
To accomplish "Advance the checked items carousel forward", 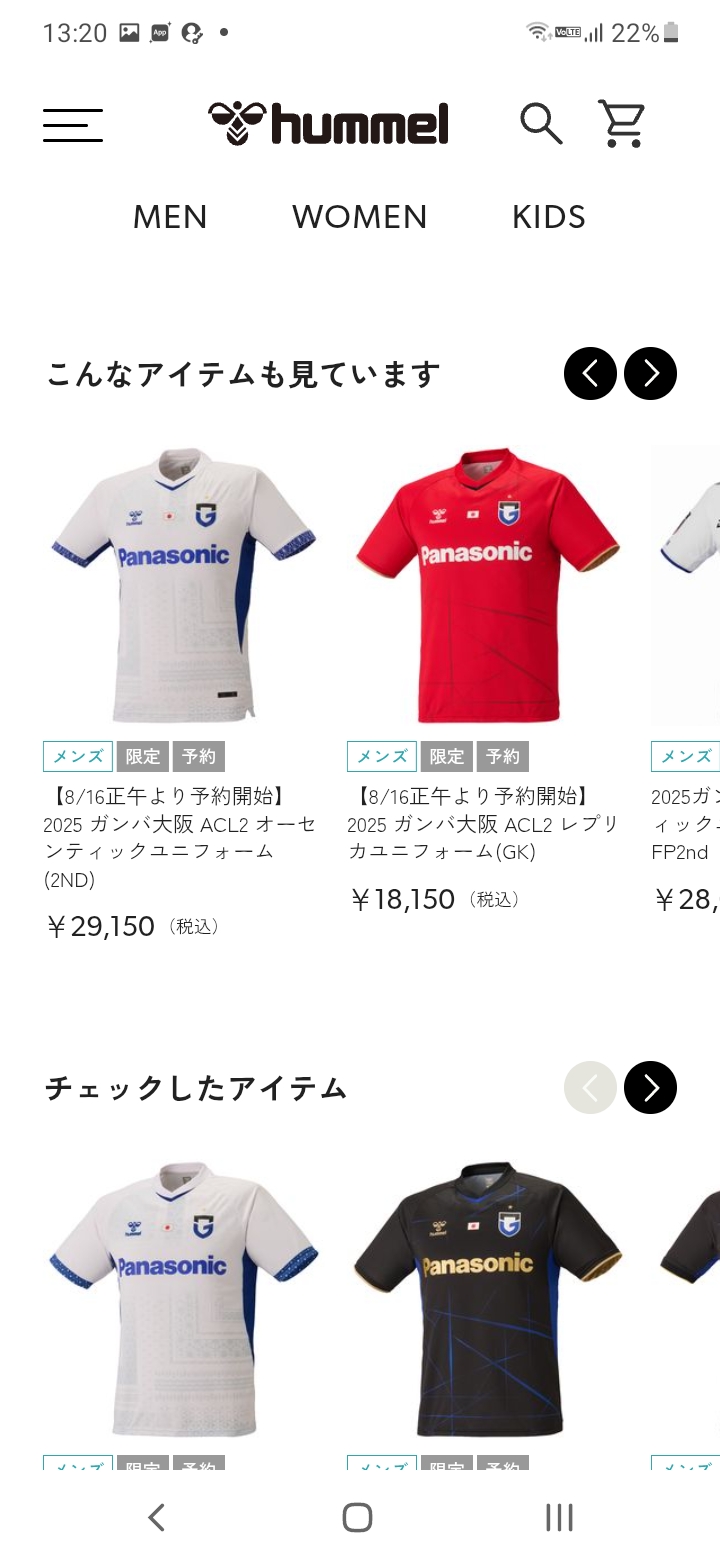I will tap(650, 1088).
